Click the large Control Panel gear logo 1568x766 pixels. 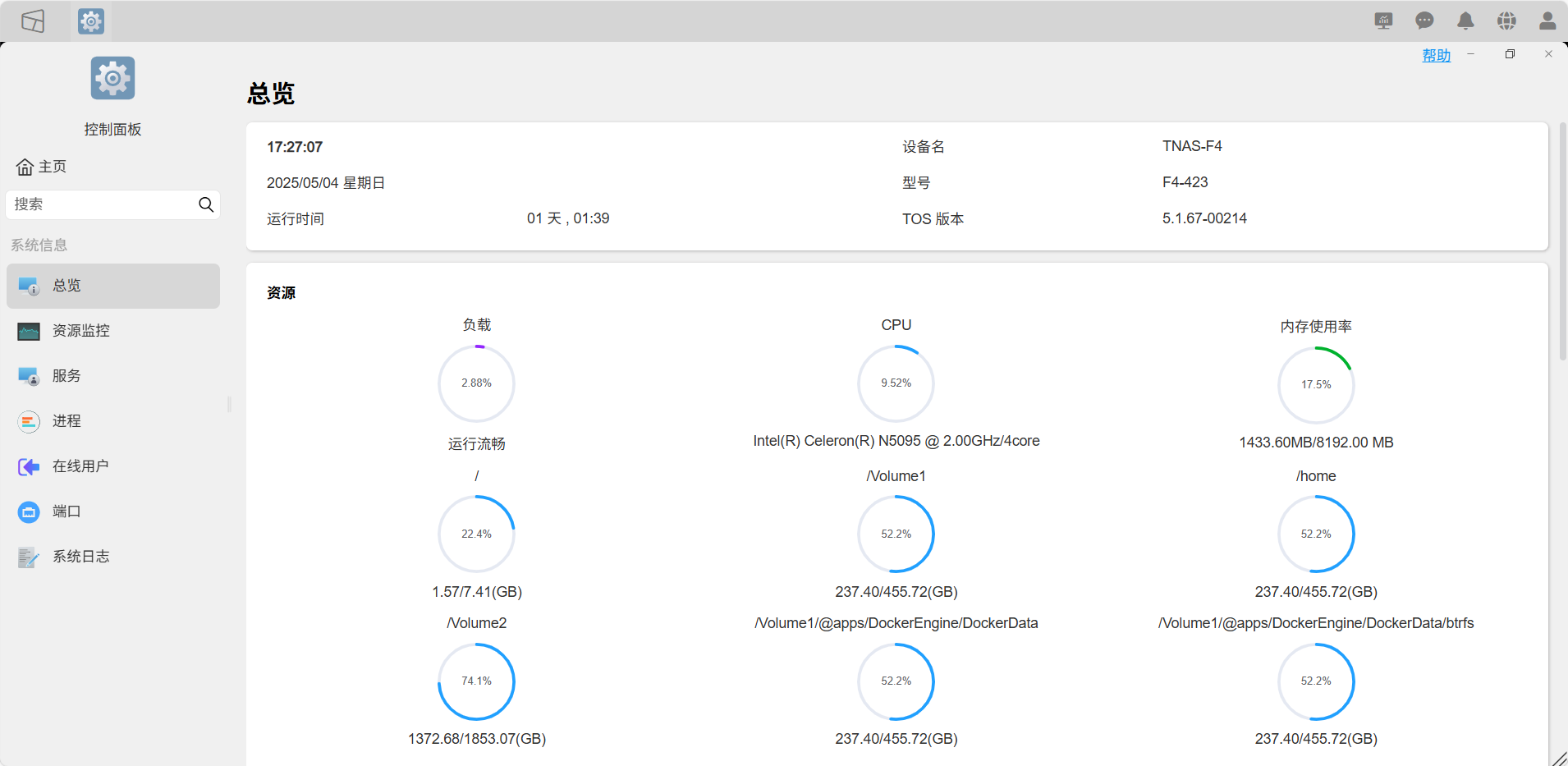click(x=112, y=79)
